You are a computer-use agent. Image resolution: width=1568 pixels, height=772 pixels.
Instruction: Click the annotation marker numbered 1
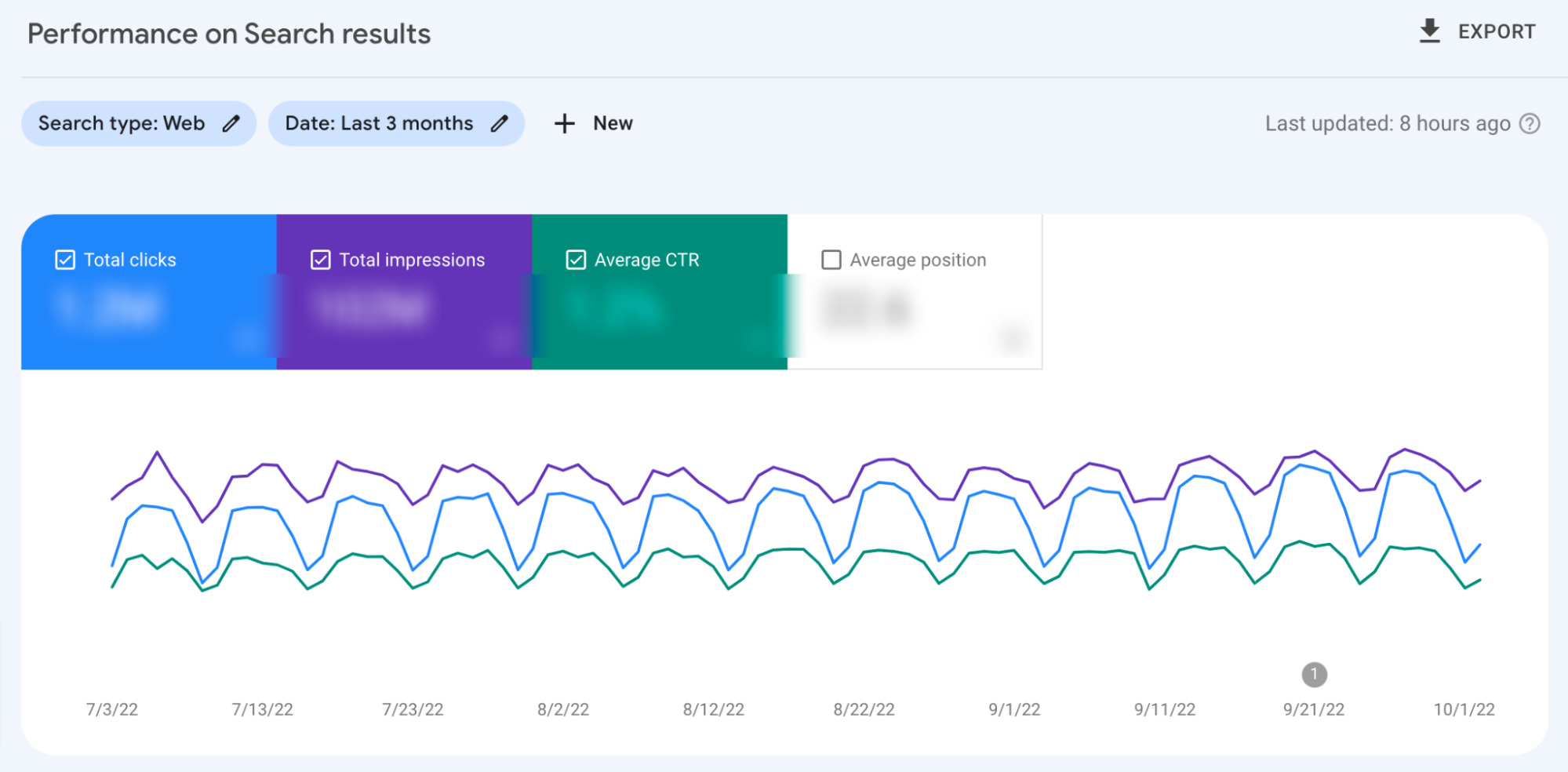[1314, 675]
